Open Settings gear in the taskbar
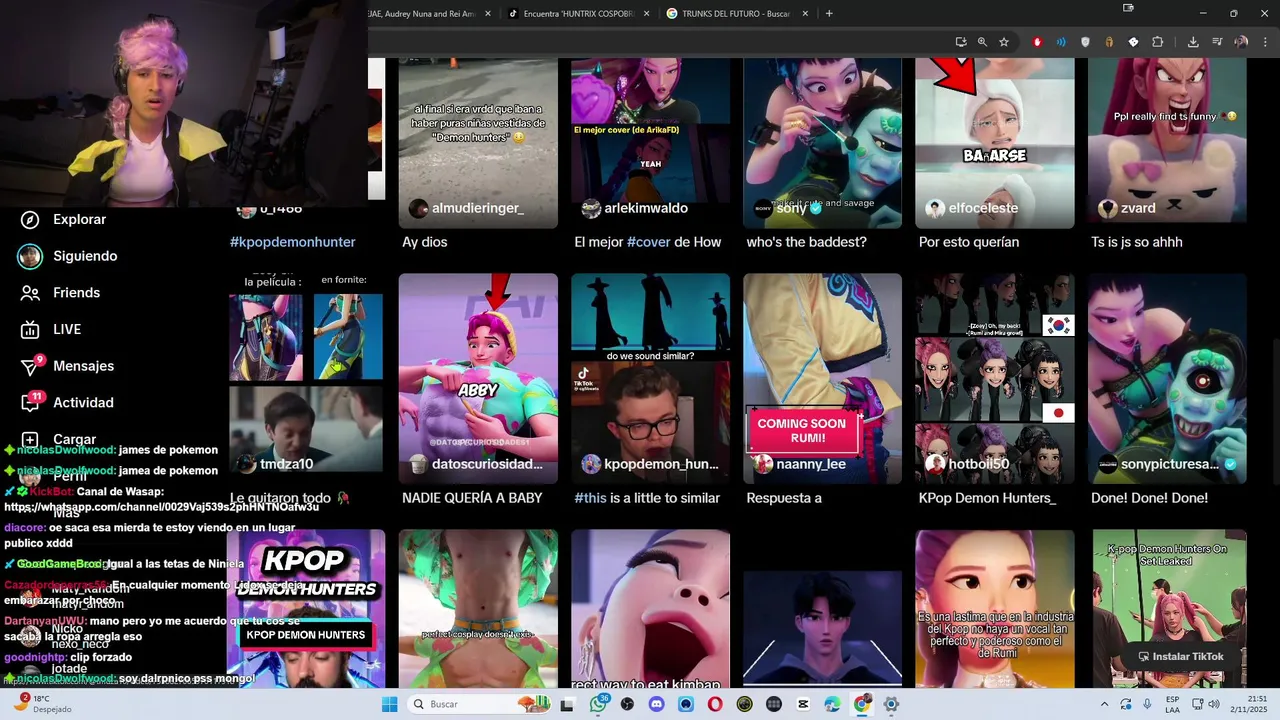 [891, 704]
